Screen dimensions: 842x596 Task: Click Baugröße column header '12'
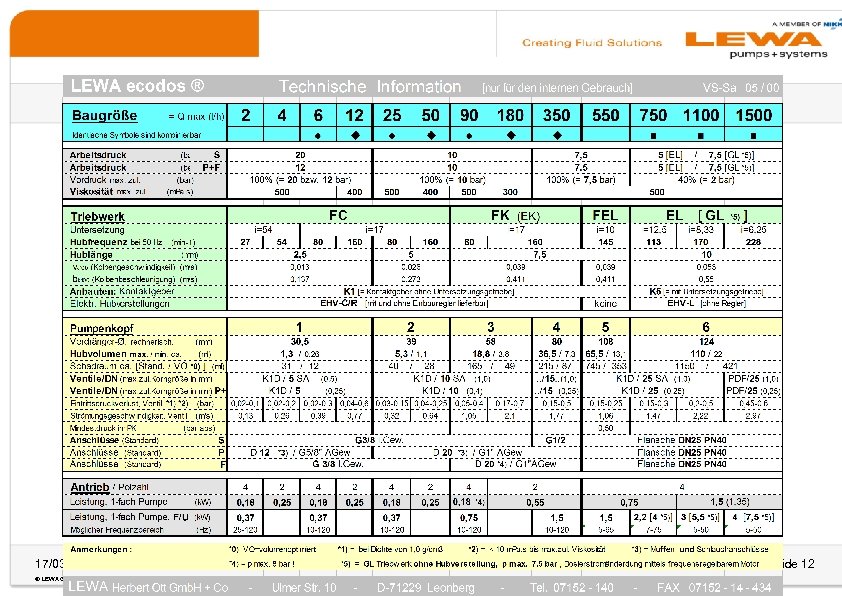(x=354, y=115)
